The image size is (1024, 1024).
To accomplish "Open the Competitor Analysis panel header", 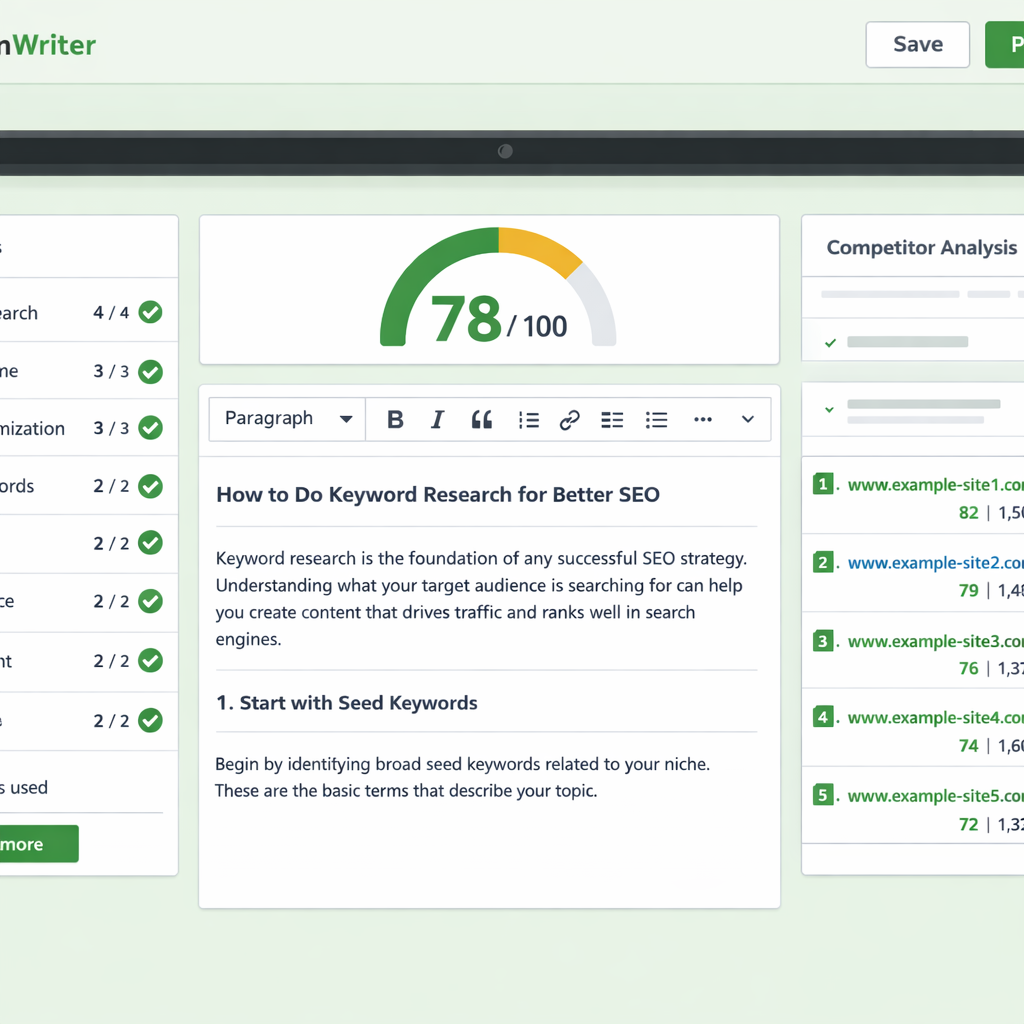I will (922, 247).
